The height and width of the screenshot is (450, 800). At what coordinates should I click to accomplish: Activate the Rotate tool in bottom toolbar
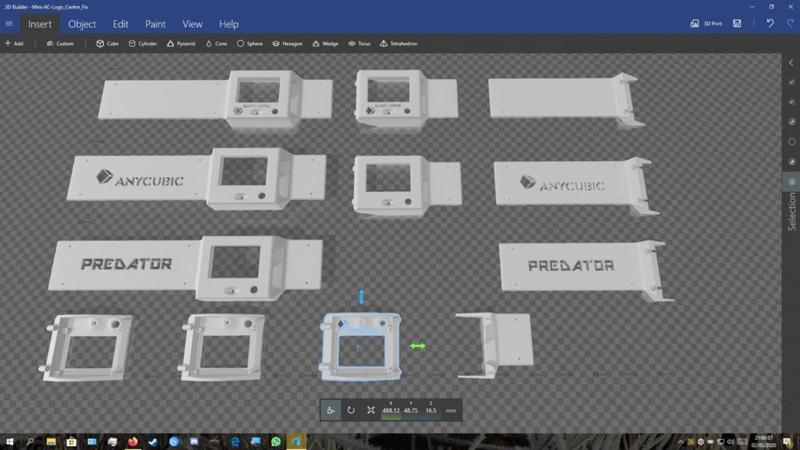click(351, 410)
